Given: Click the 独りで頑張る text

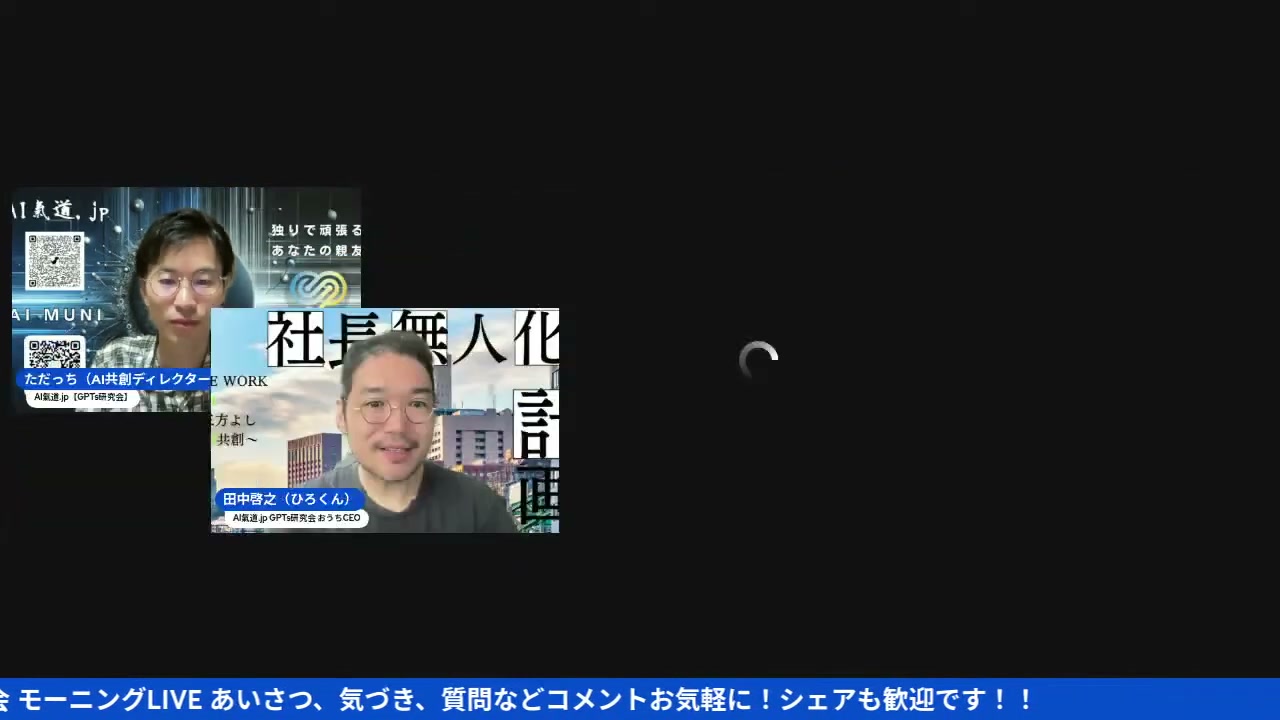Looking at the screenshot, I should point(316,230).
